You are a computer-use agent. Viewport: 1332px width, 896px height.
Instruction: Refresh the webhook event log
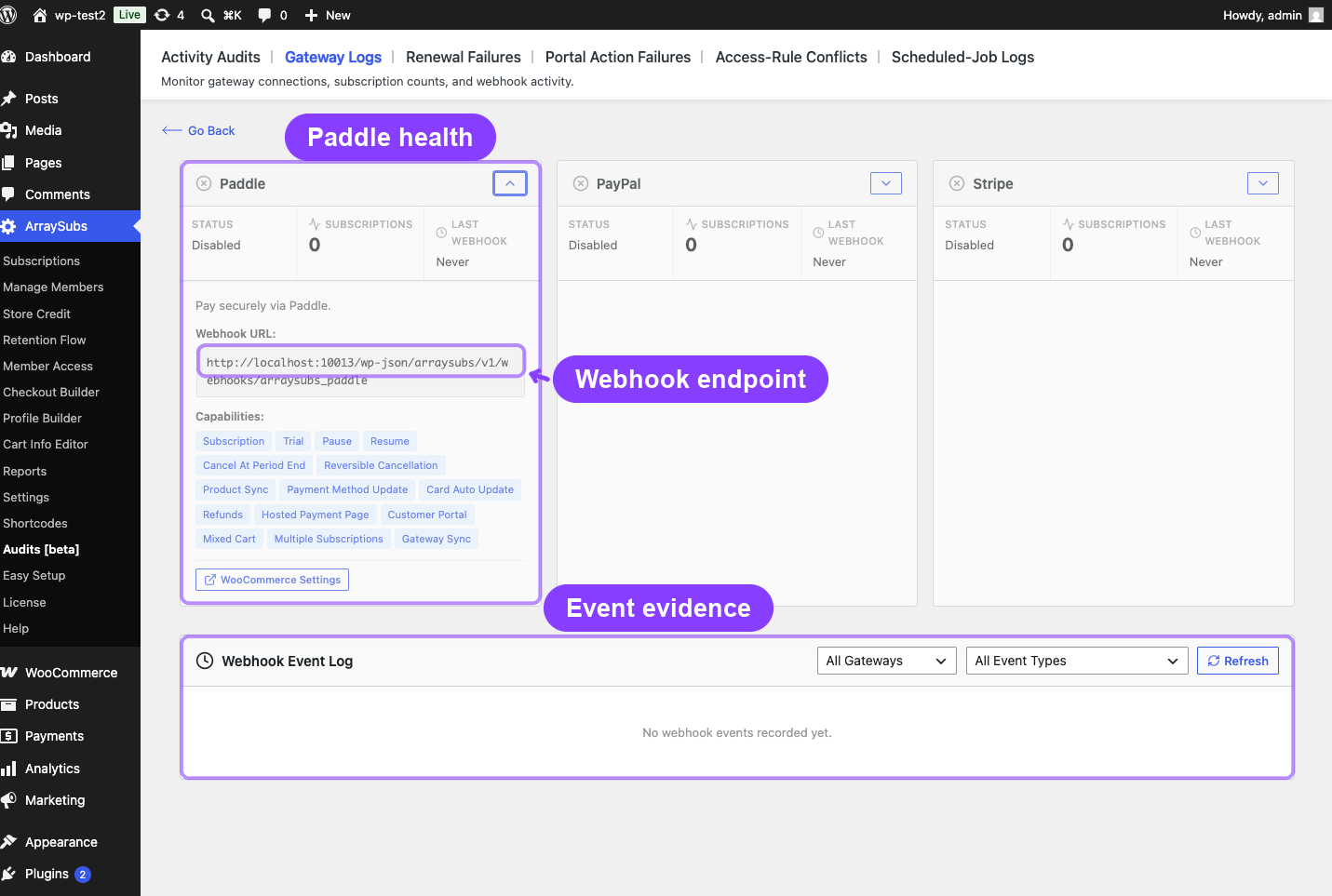(1238, 661)
